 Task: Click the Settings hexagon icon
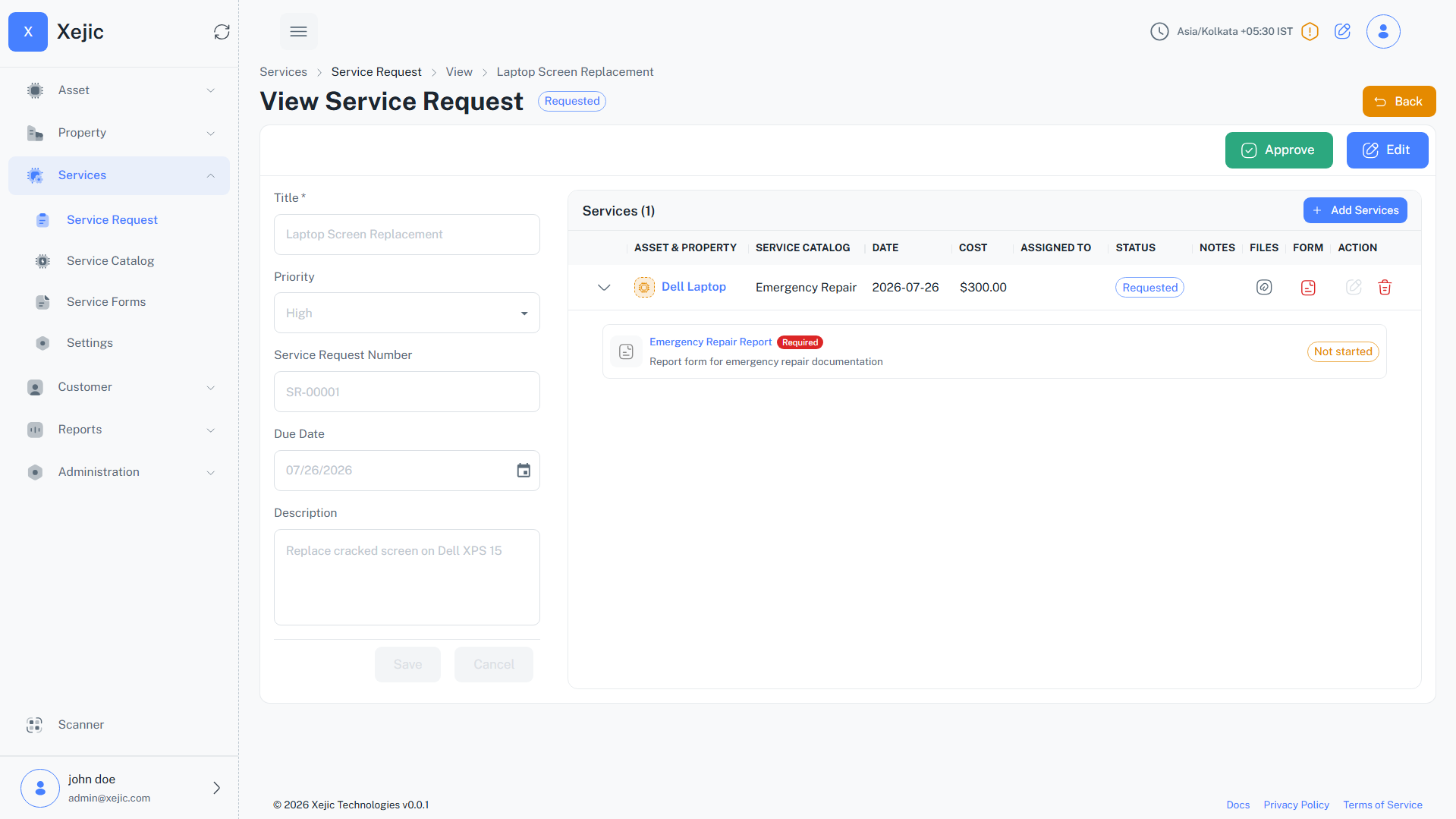tap(42, 343)
